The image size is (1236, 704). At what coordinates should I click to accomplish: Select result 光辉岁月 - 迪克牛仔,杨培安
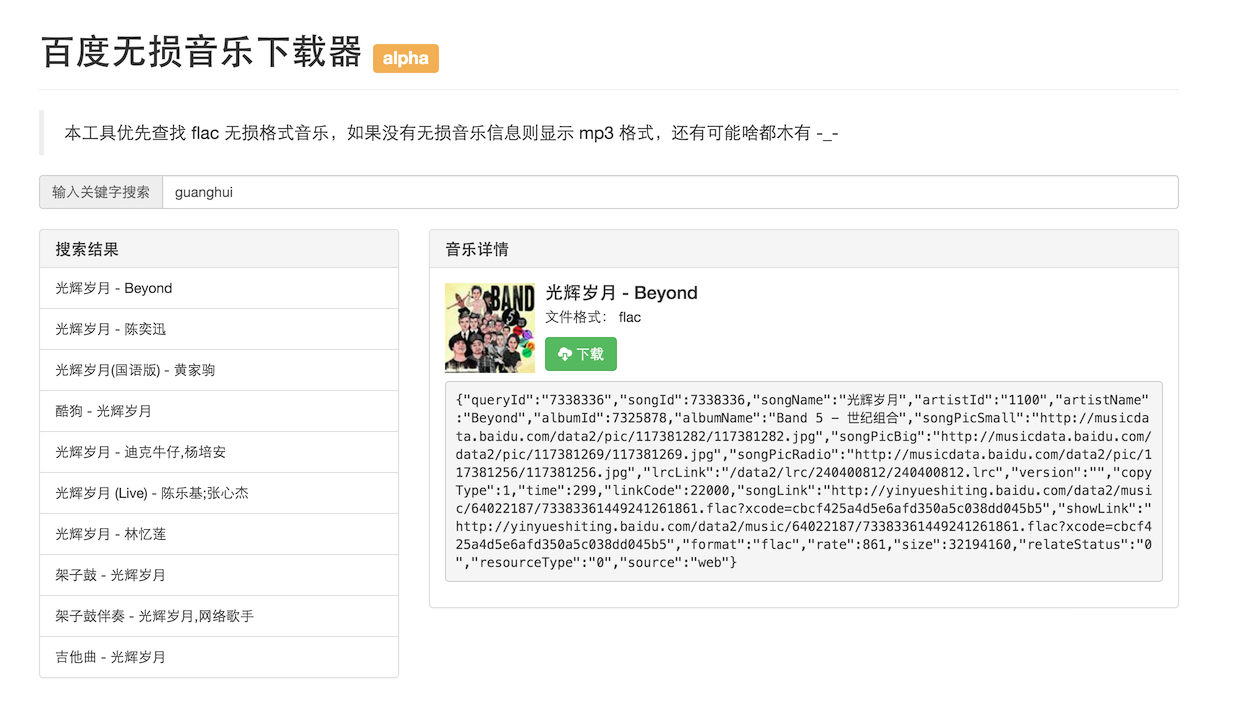[219, 452]
